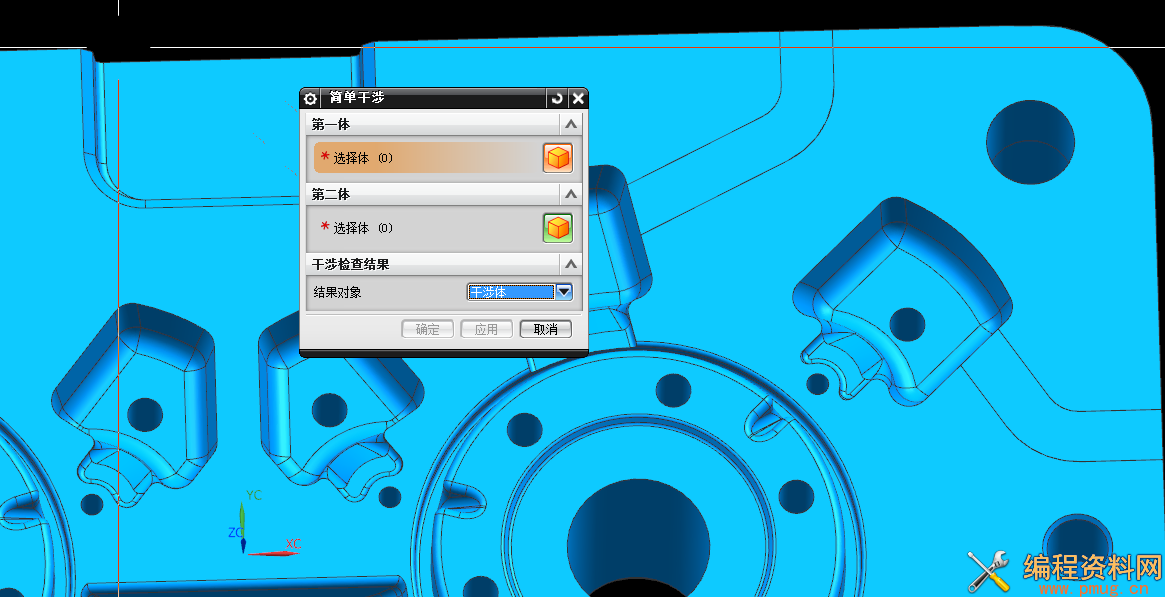Collapse the 第二体 section
Viewport: 1165px width, 597px height.
[571, 194]
